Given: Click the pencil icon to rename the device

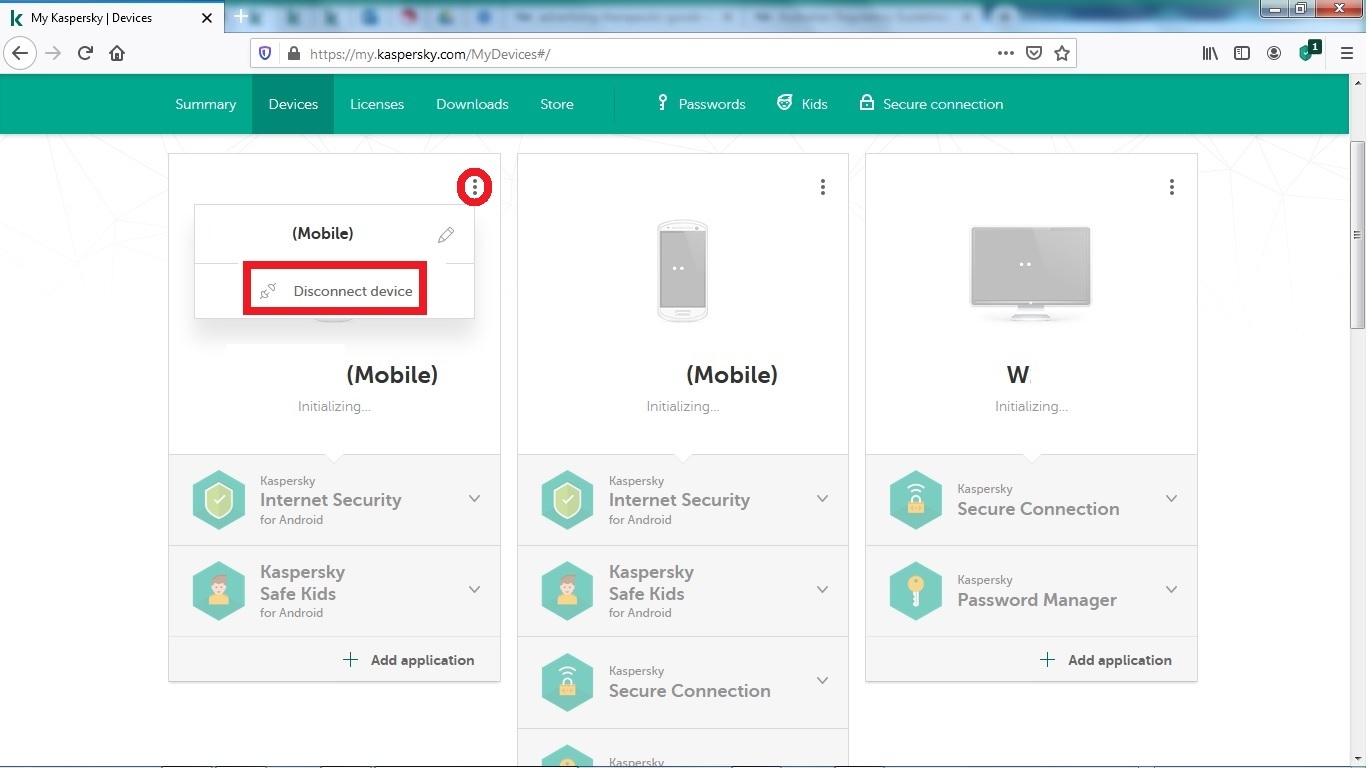Looking at the screenshot, I should tap(446, 235).
